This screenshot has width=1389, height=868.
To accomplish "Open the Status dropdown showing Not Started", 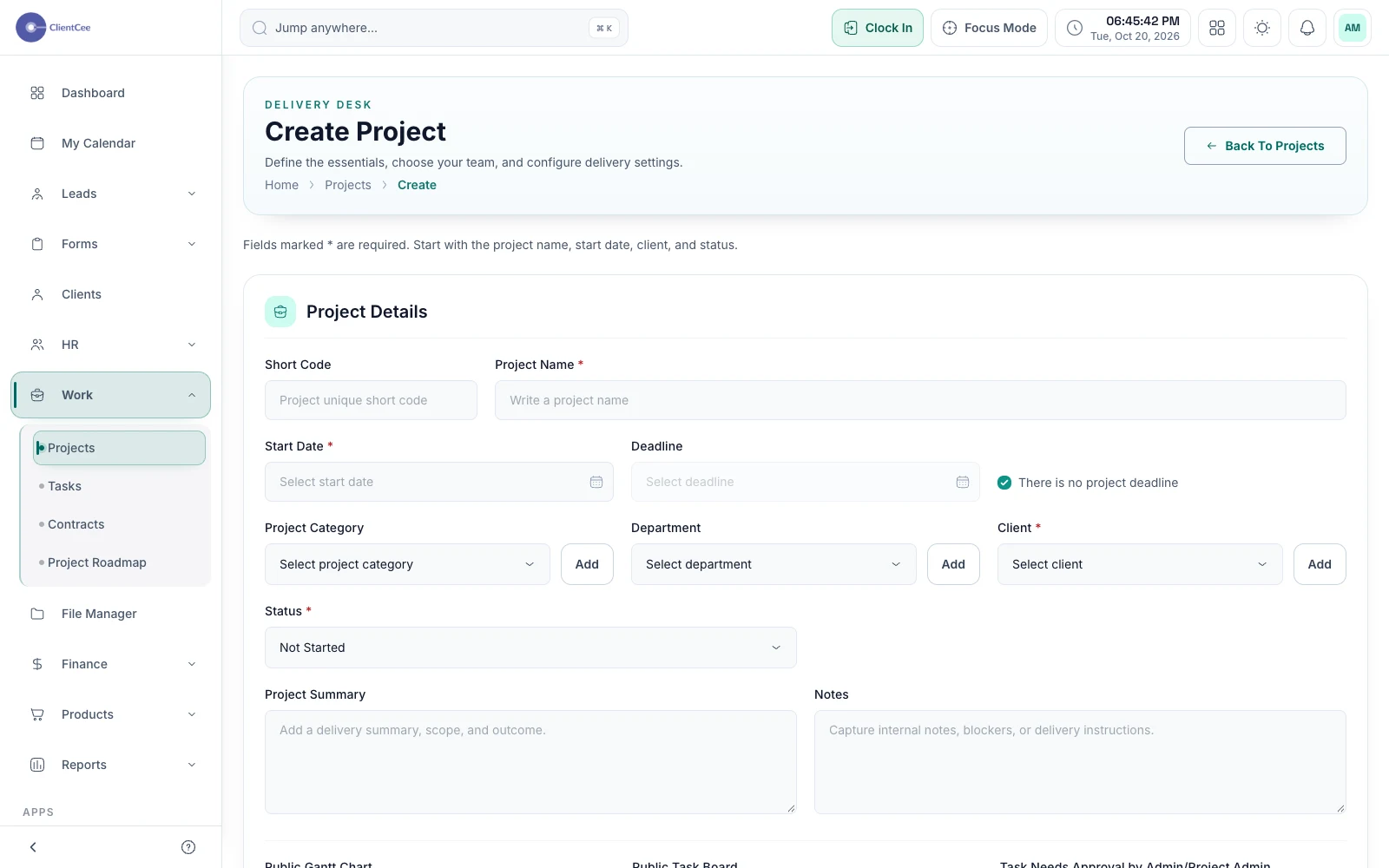I will coord(530,648).
